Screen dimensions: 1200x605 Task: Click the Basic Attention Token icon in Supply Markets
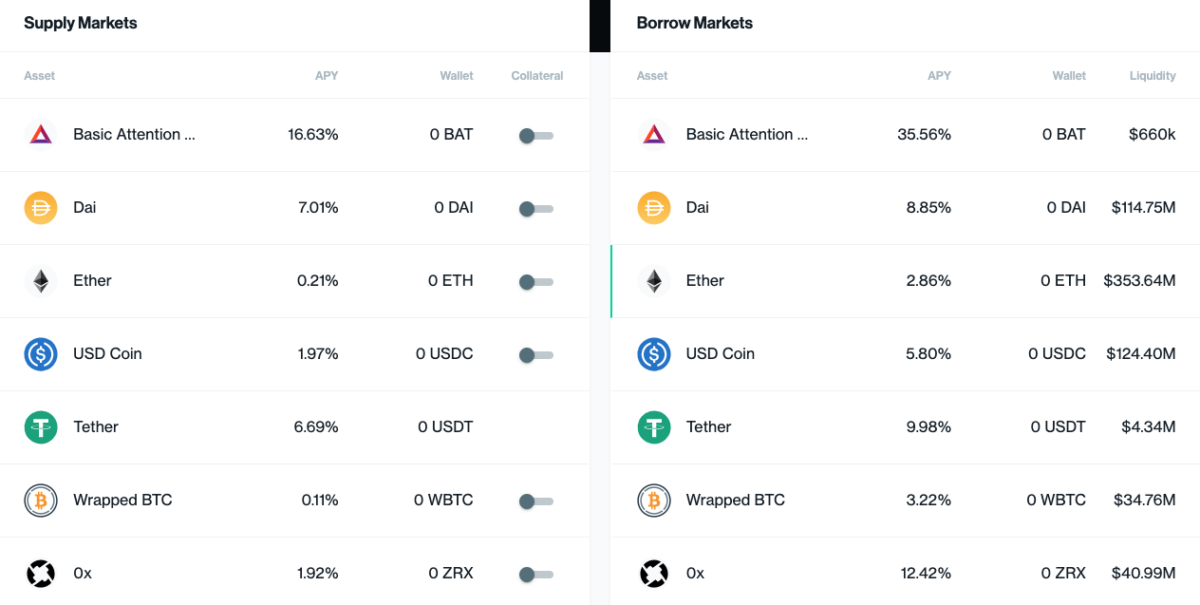click(x=41, y=134)
